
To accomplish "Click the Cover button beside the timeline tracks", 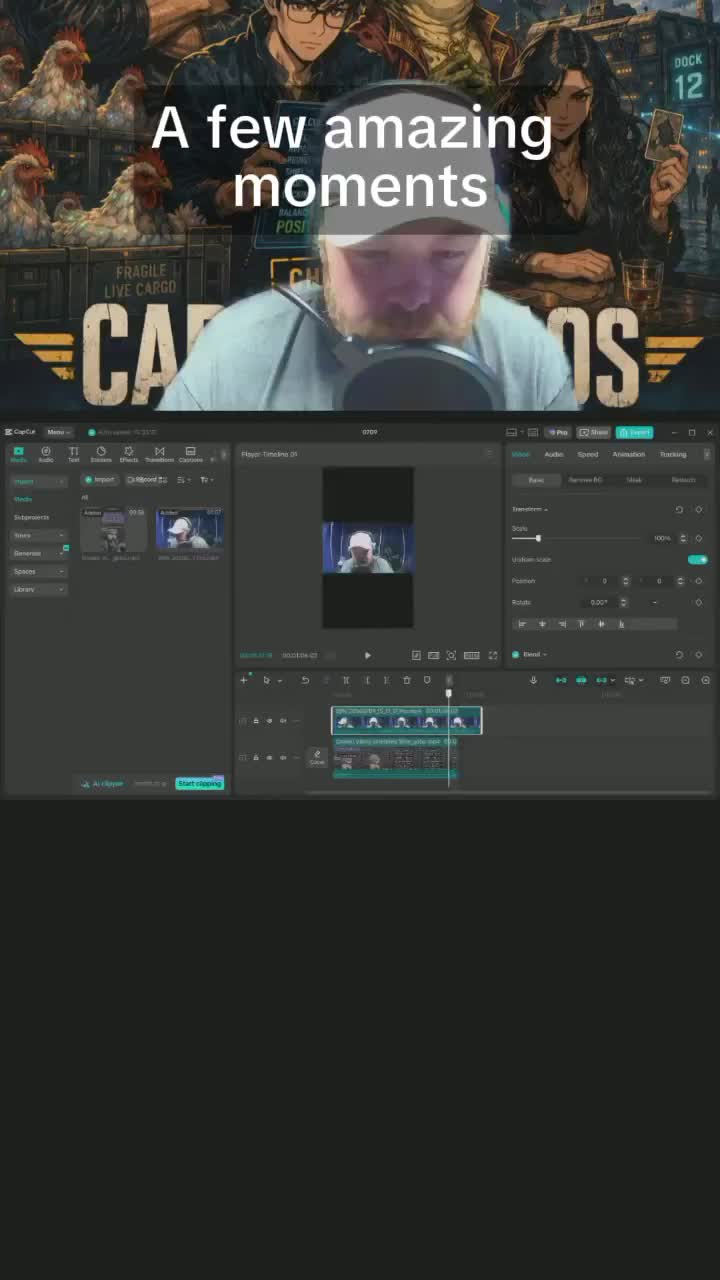I will [x=317, y=757].
